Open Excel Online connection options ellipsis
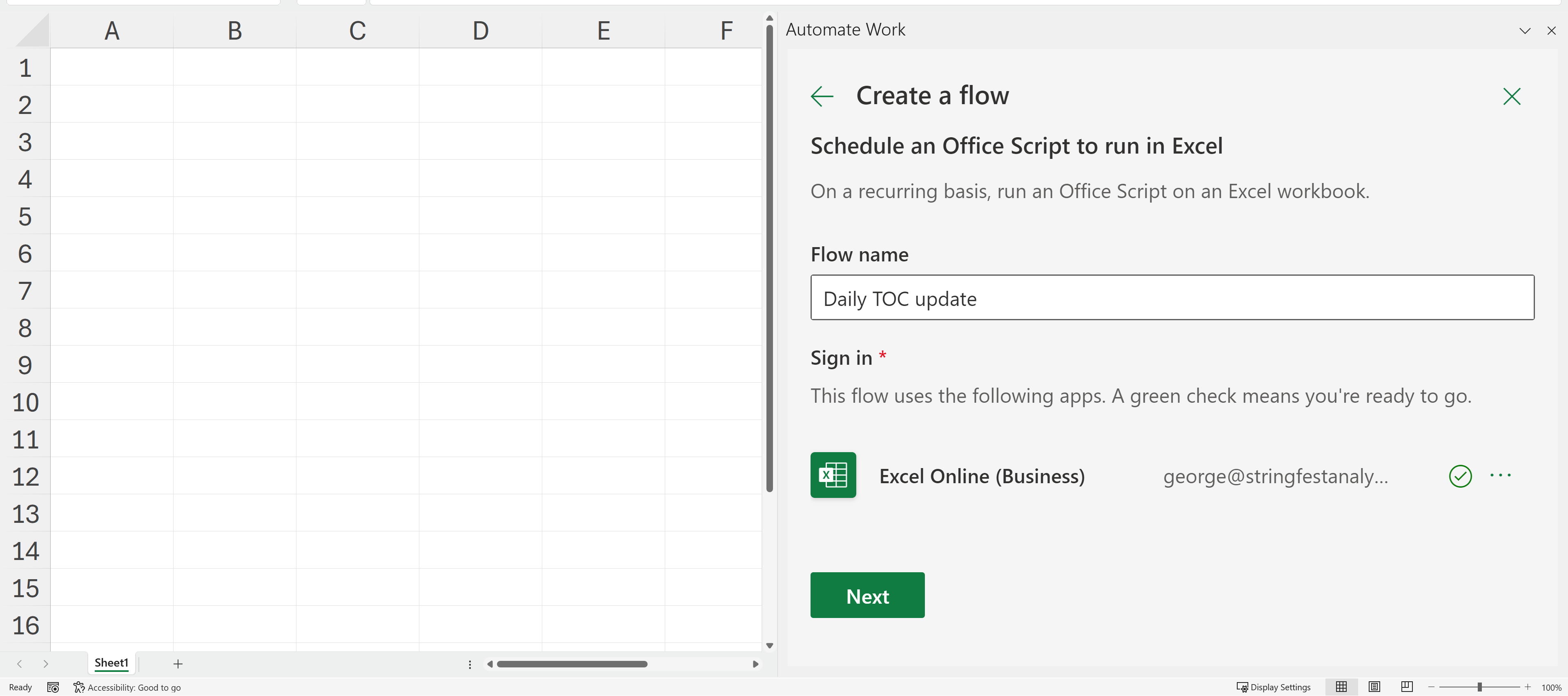The height and width of the screenshot is (696, 1568). tap(1500, 475)
